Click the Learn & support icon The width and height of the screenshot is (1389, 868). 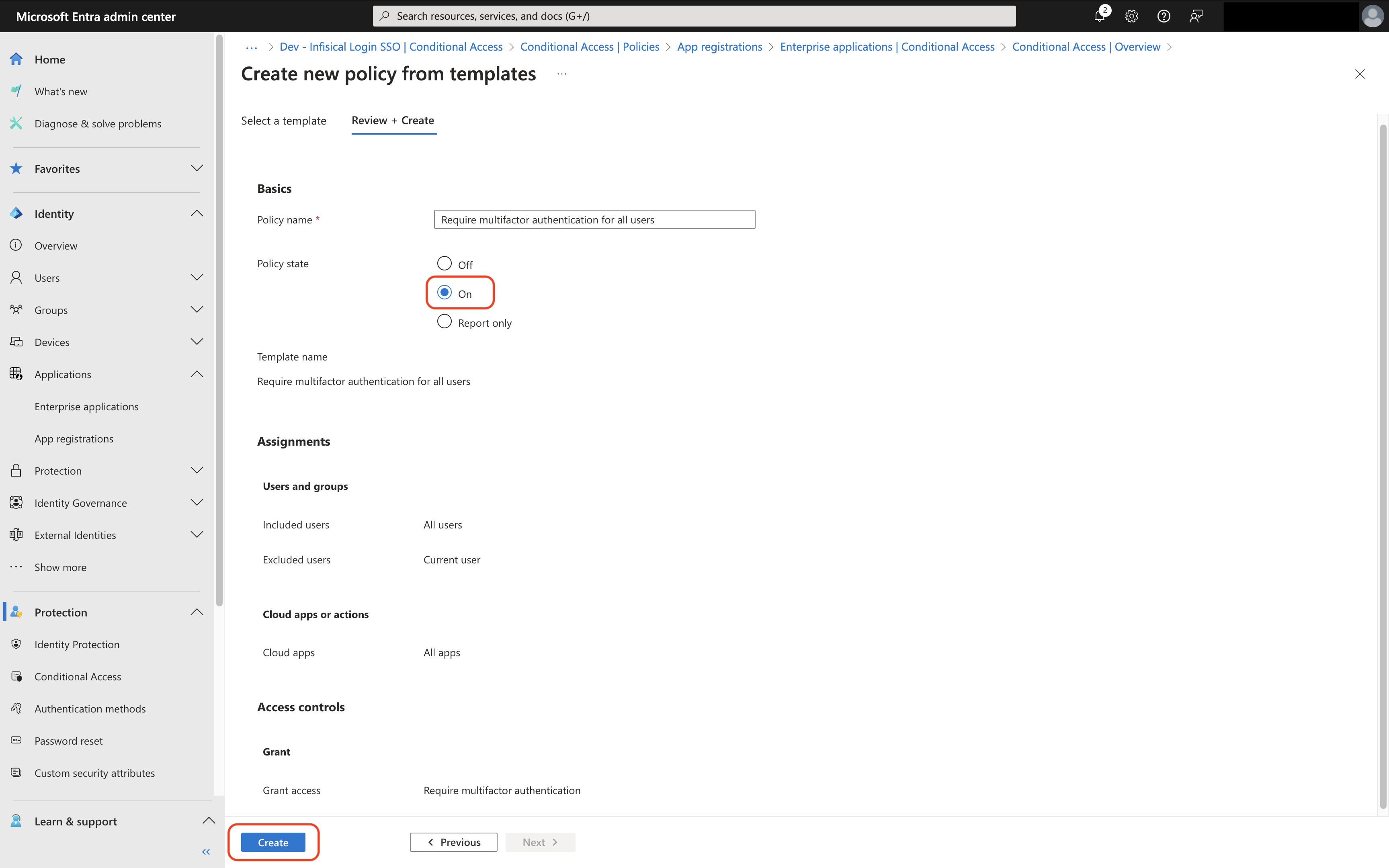[16, 821]
